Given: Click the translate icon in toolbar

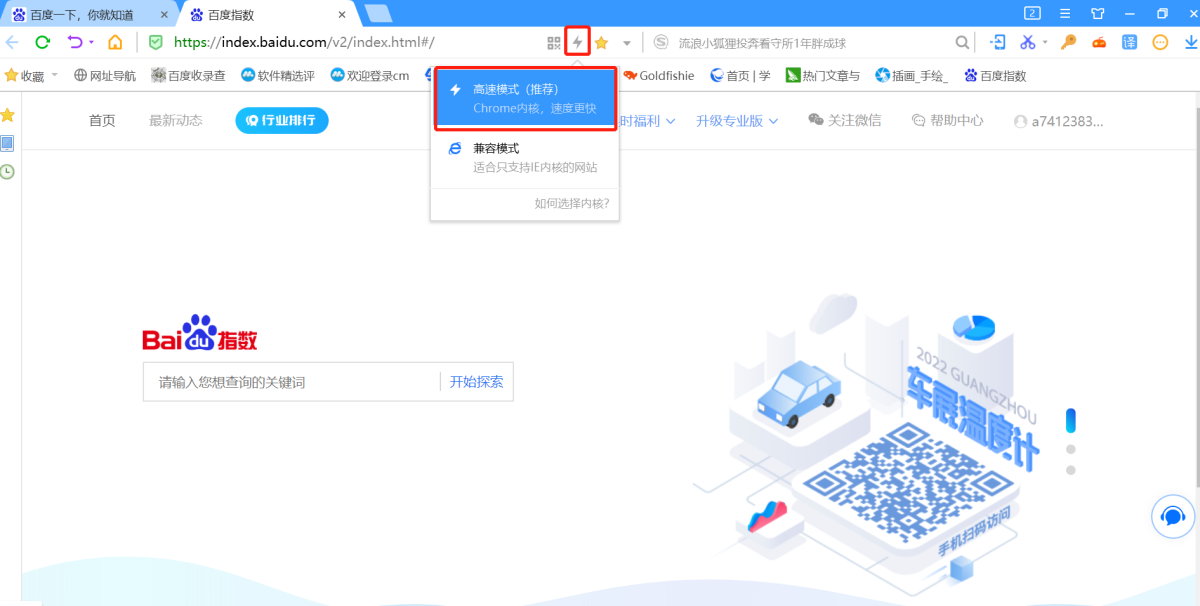Looking at the screenshot, I should [1129, 42].
